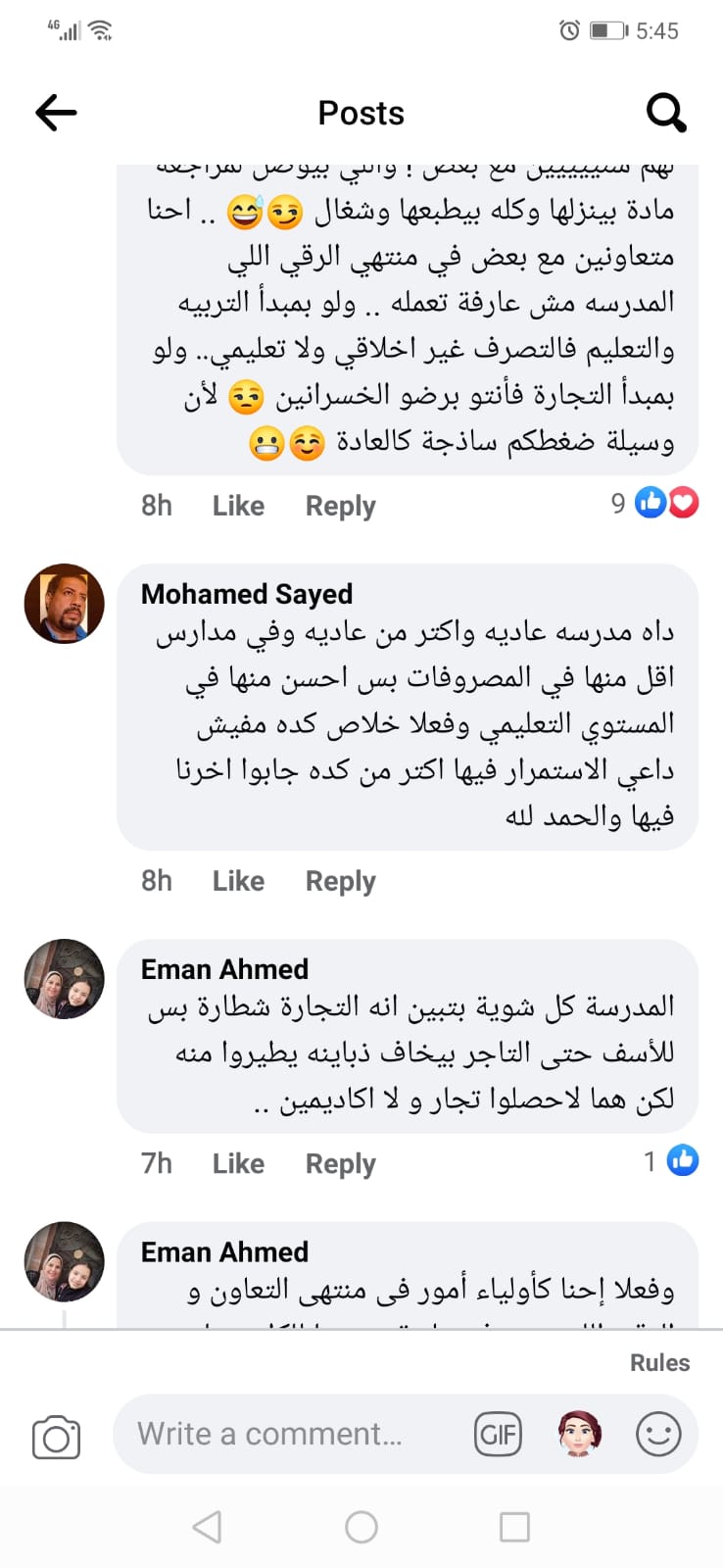
Task: Reply to Eman Ahmed's 7h comment
Action: tap(340, 1163)
